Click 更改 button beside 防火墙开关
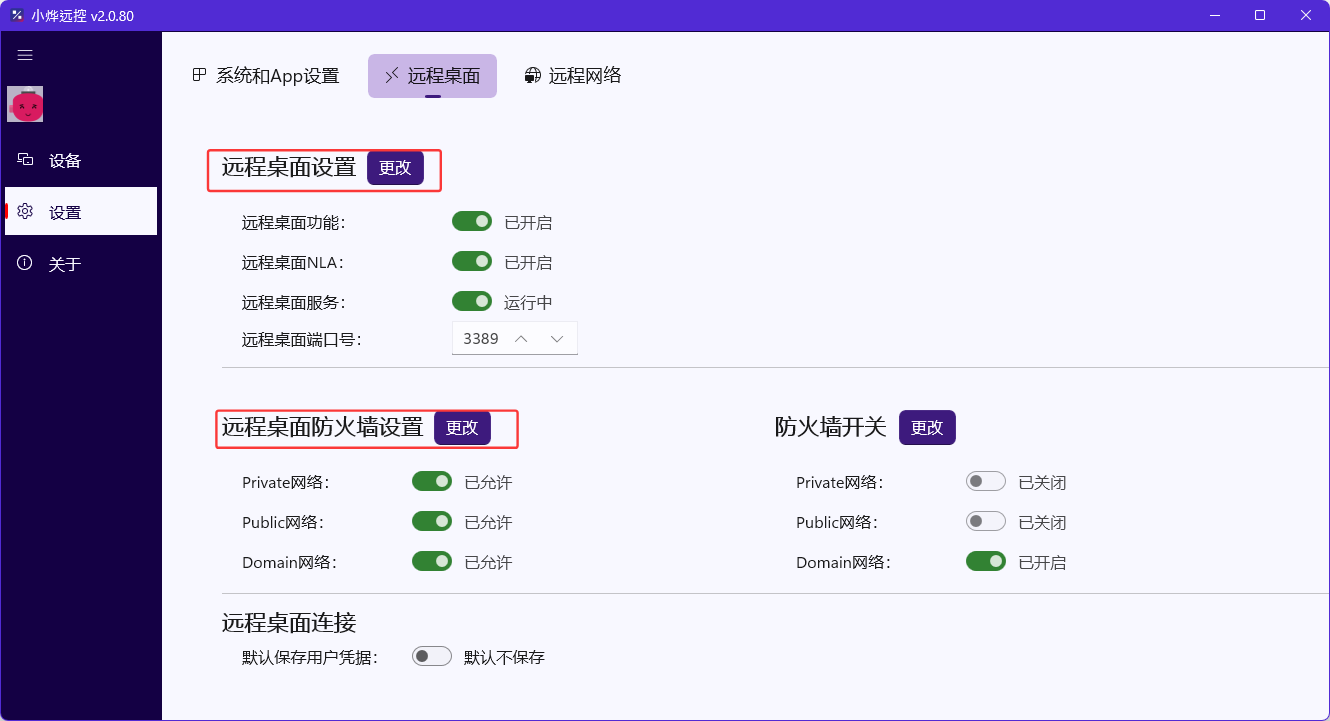1330x721 pixels. 927,428
